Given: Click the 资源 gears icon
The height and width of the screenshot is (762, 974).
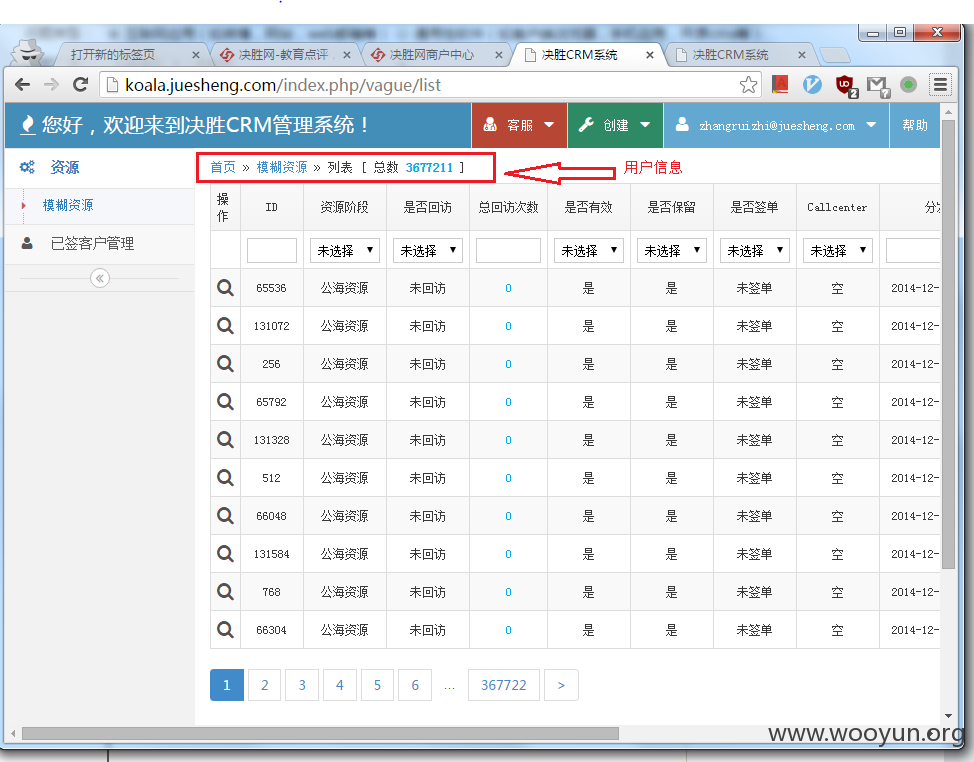Looking at the screenshot, I should 27,167.
